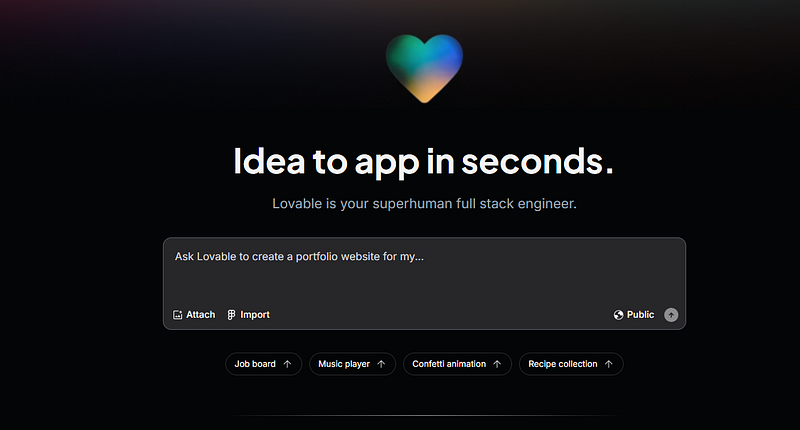
Task: Click the arrow icon on Music player chip
Action: (x=381, y=364)
